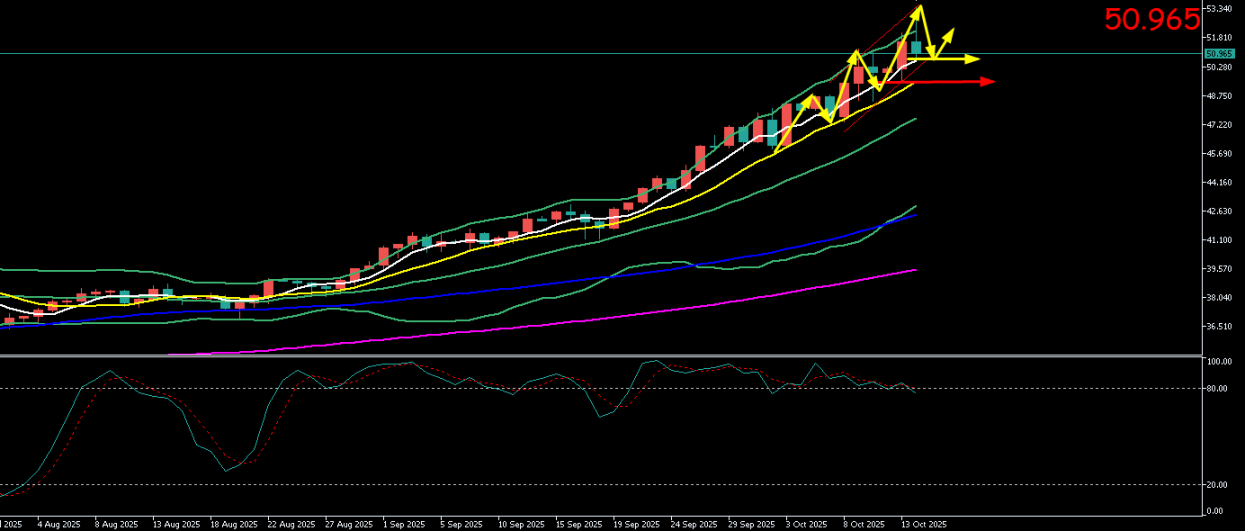Click the large red 50.965 price text
The image size is (1245, 531).
point(1151,19)
